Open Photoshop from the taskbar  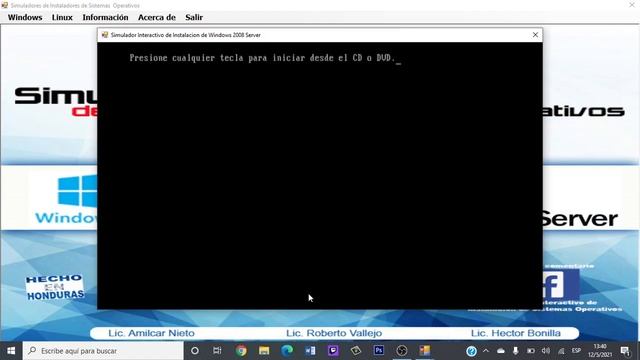(x=379, y=351)
